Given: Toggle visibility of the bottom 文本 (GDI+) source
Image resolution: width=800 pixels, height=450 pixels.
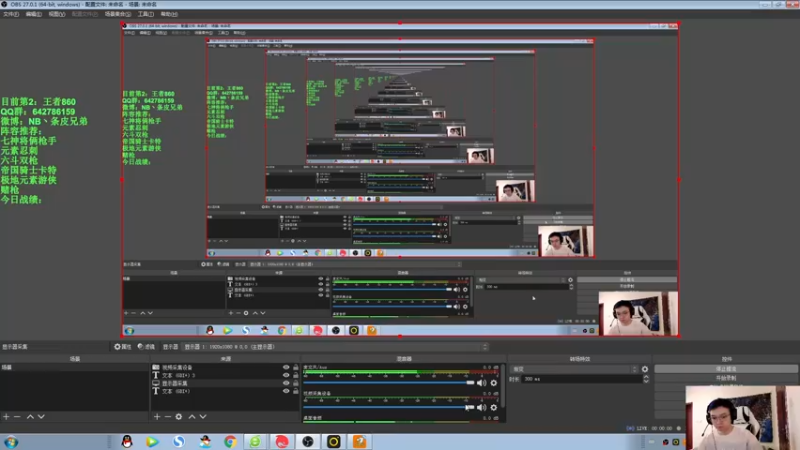Looking at the screenshot, I should [x=286, y=391].
